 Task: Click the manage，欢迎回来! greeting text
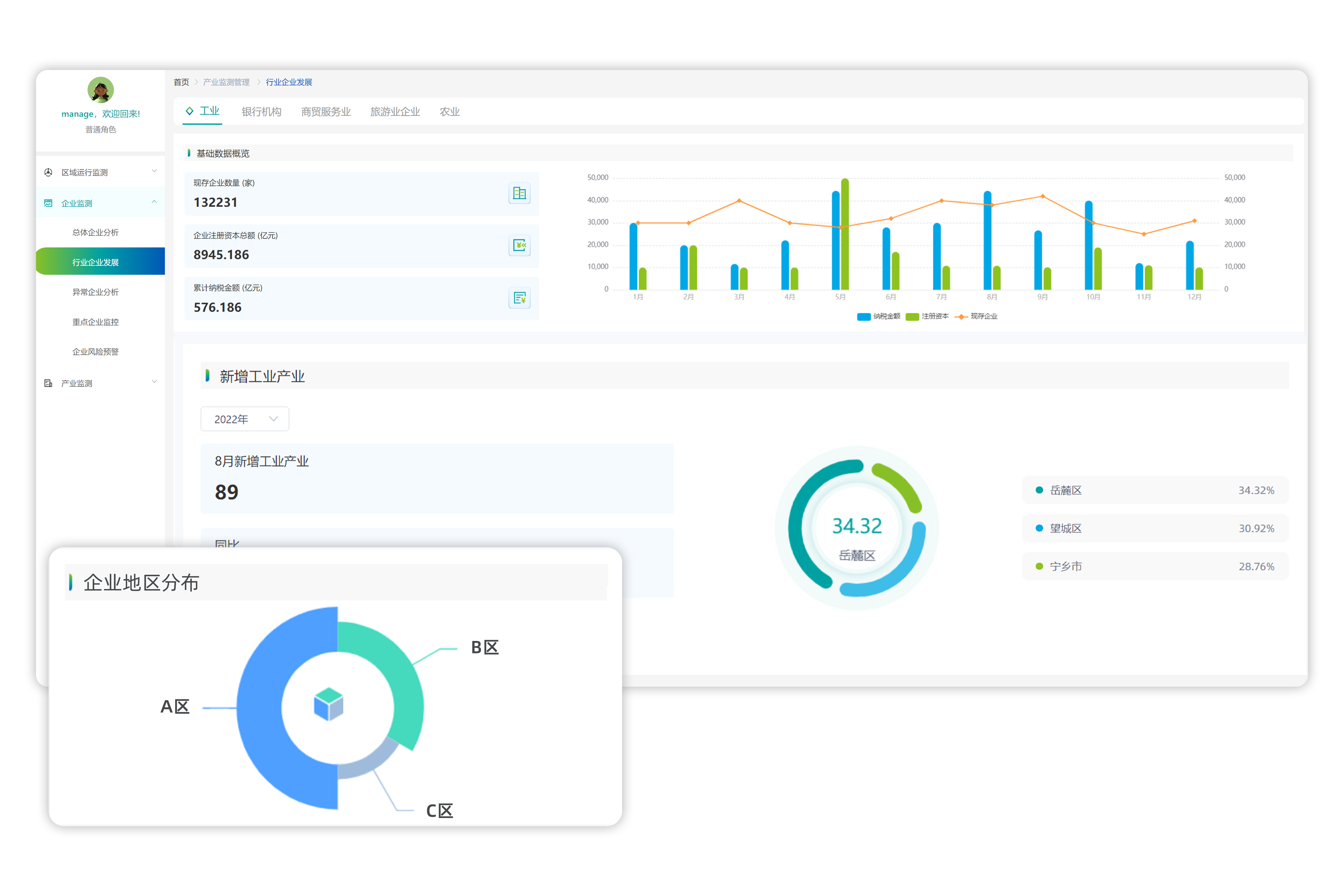[101, 114]
